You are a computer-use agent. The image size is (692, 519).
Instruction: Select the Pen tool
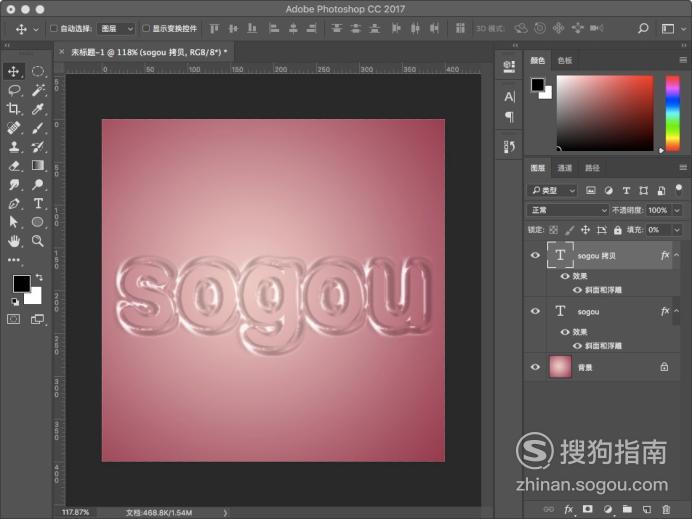click(x=14, y=203)
